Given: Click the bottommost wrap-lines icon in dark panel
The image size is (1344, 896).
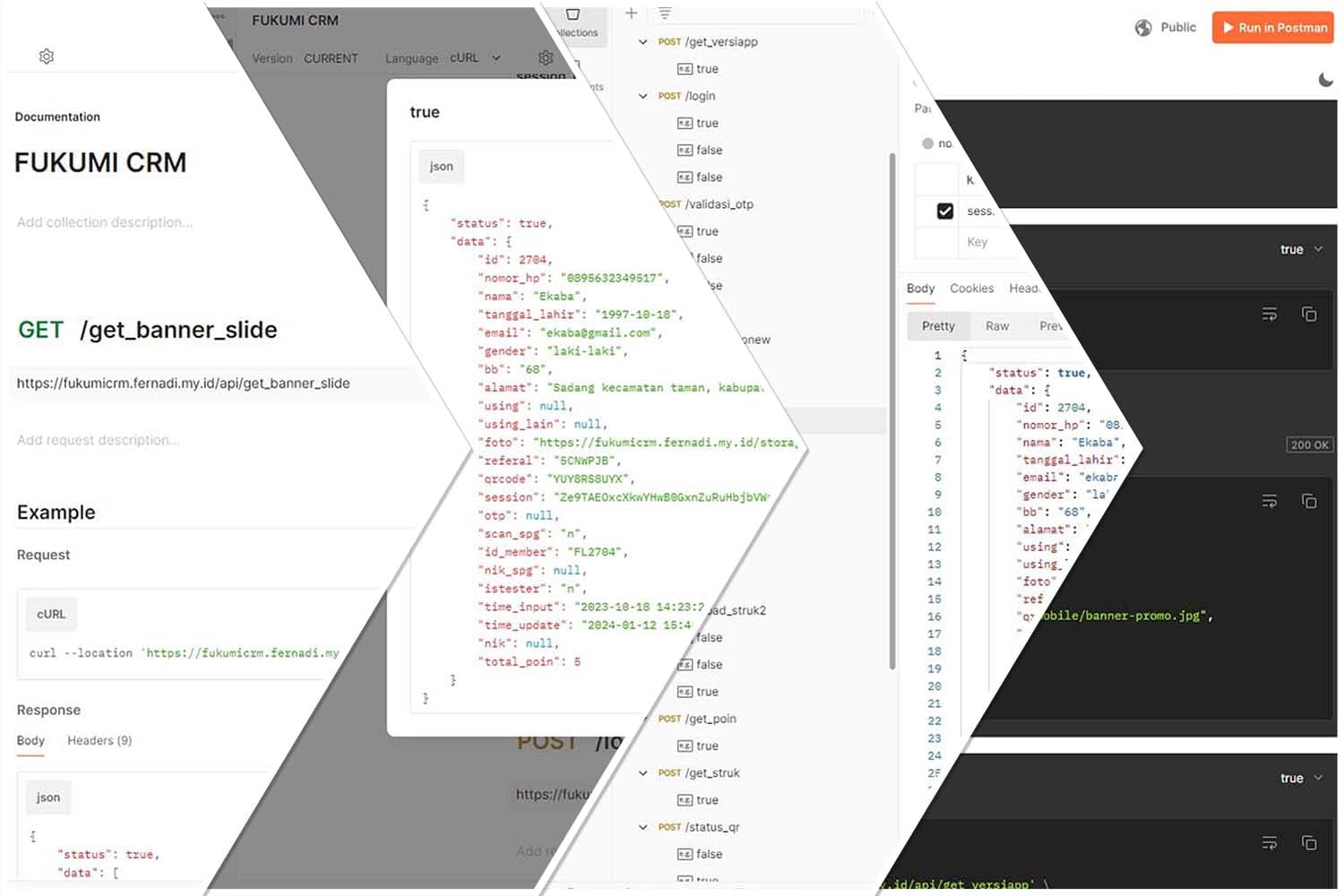Looking at the screenshot, I should pyautogui.click(x=1270, y=842).
